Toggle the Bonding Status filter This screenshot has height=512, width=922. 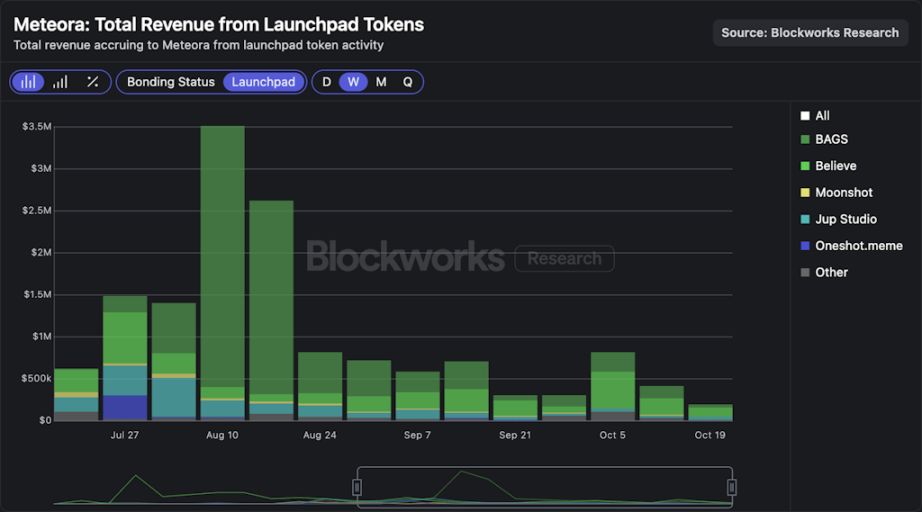(x=170, y=82)
